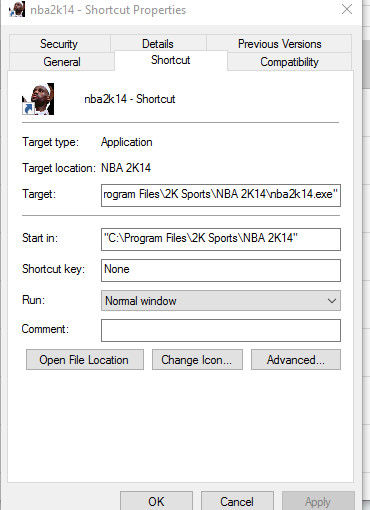Screen dimensions: 370x510
Task: Switch to the Details tab
Action: (158, 44)
